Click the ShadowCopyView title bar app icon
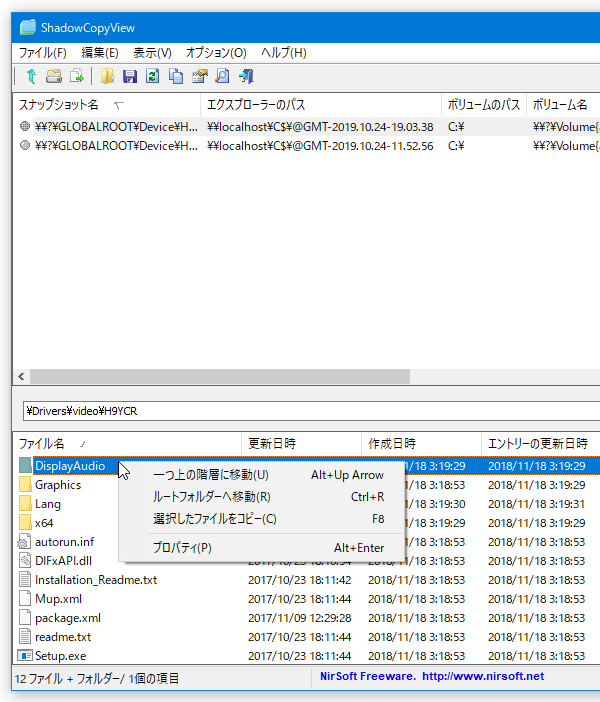This screenshot has height=702, width=600. point(27,27)
